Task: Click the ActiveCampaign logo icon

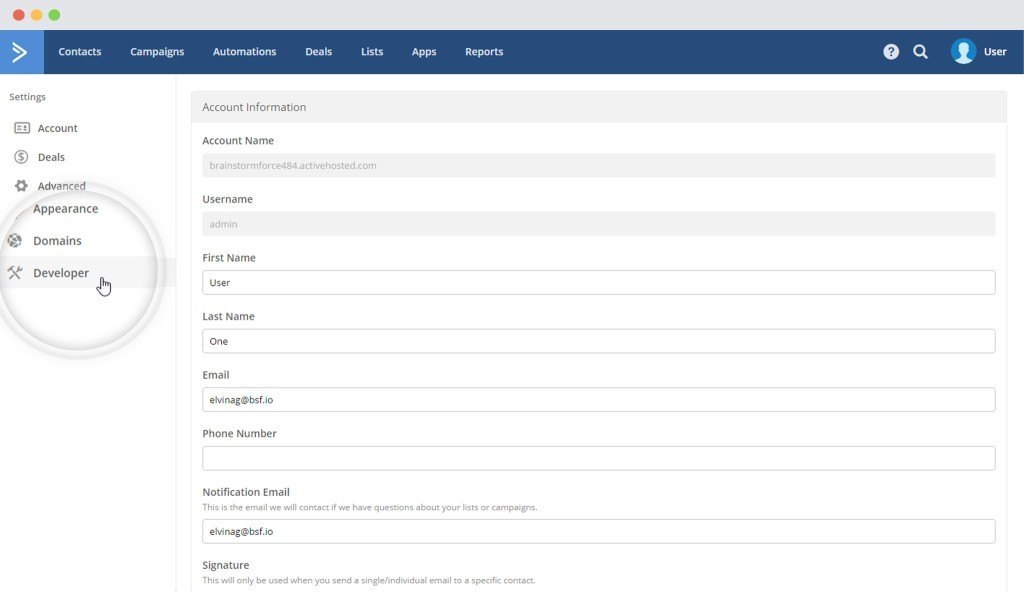Action: coord(20,51)
